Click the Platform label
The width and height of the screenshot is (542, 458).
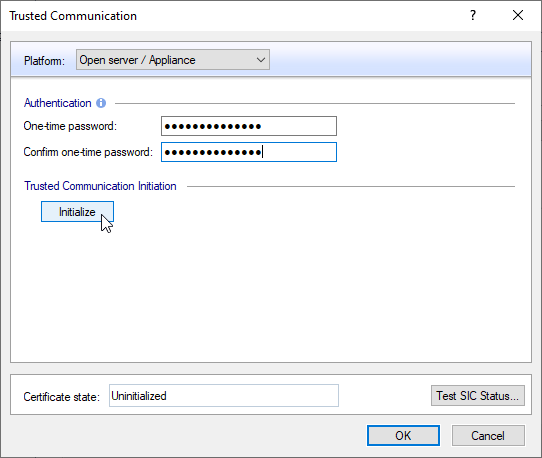point(44,61)
